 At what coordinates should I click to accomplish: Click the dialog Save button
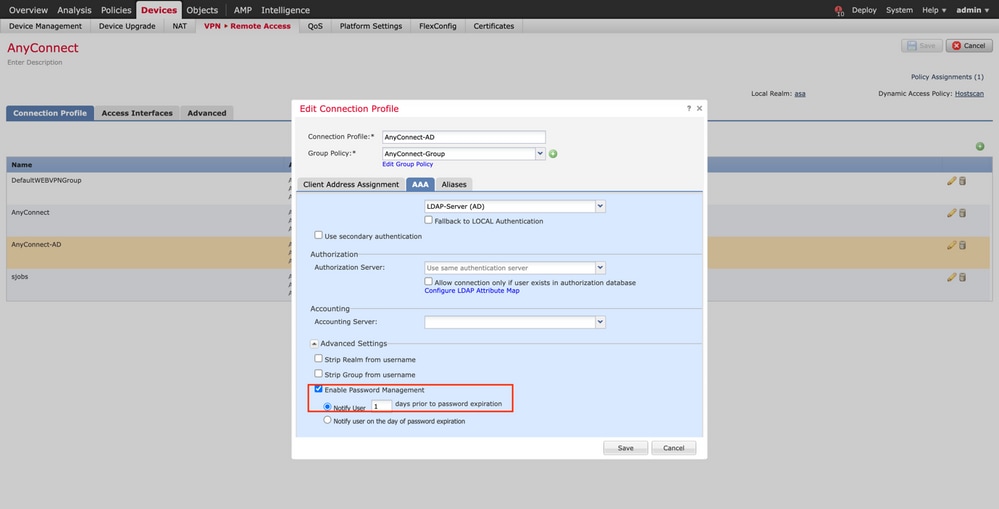click(626, 448)
